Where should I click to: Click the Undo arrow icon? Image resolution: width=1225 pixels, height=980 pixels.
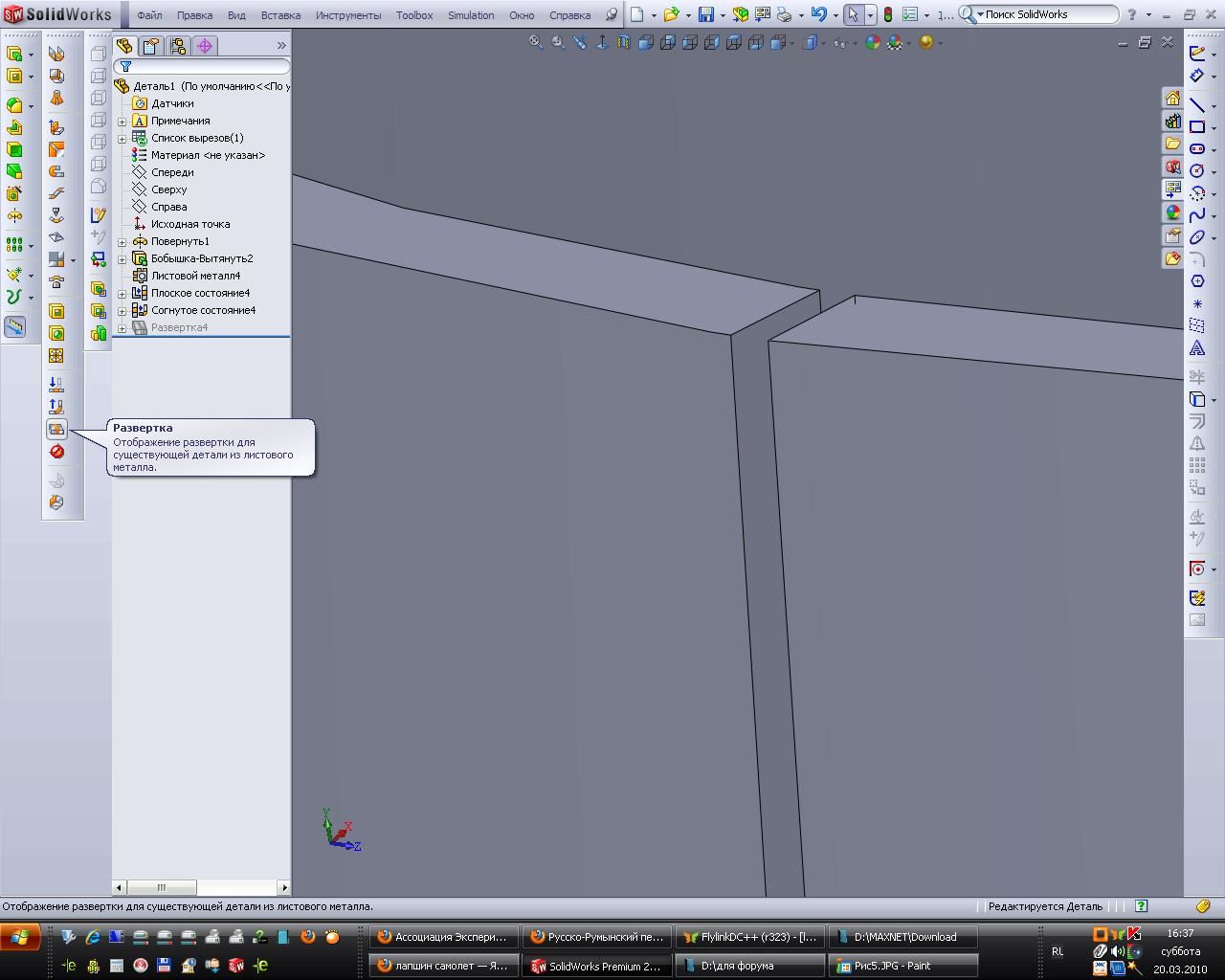(818, 14)
